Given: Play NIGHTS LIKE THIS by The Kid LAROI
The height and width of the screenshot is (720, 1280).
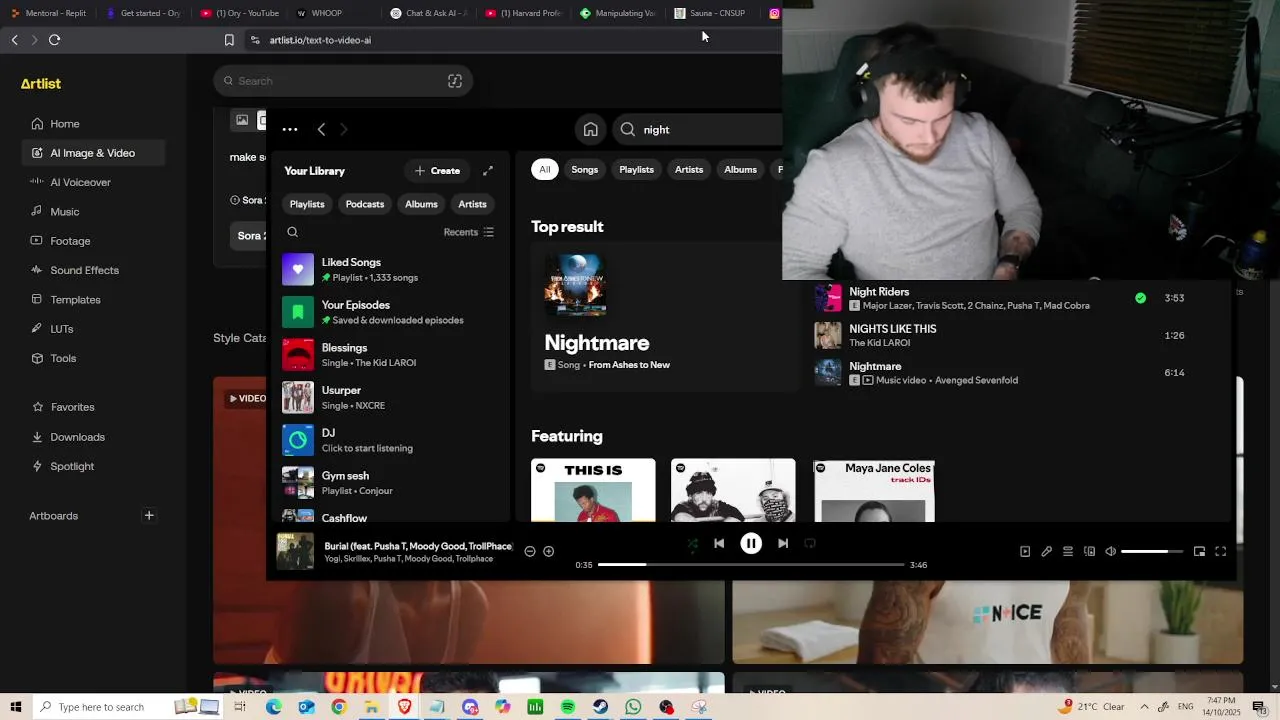Looking at the screenshot, I should tap(828, 335).
